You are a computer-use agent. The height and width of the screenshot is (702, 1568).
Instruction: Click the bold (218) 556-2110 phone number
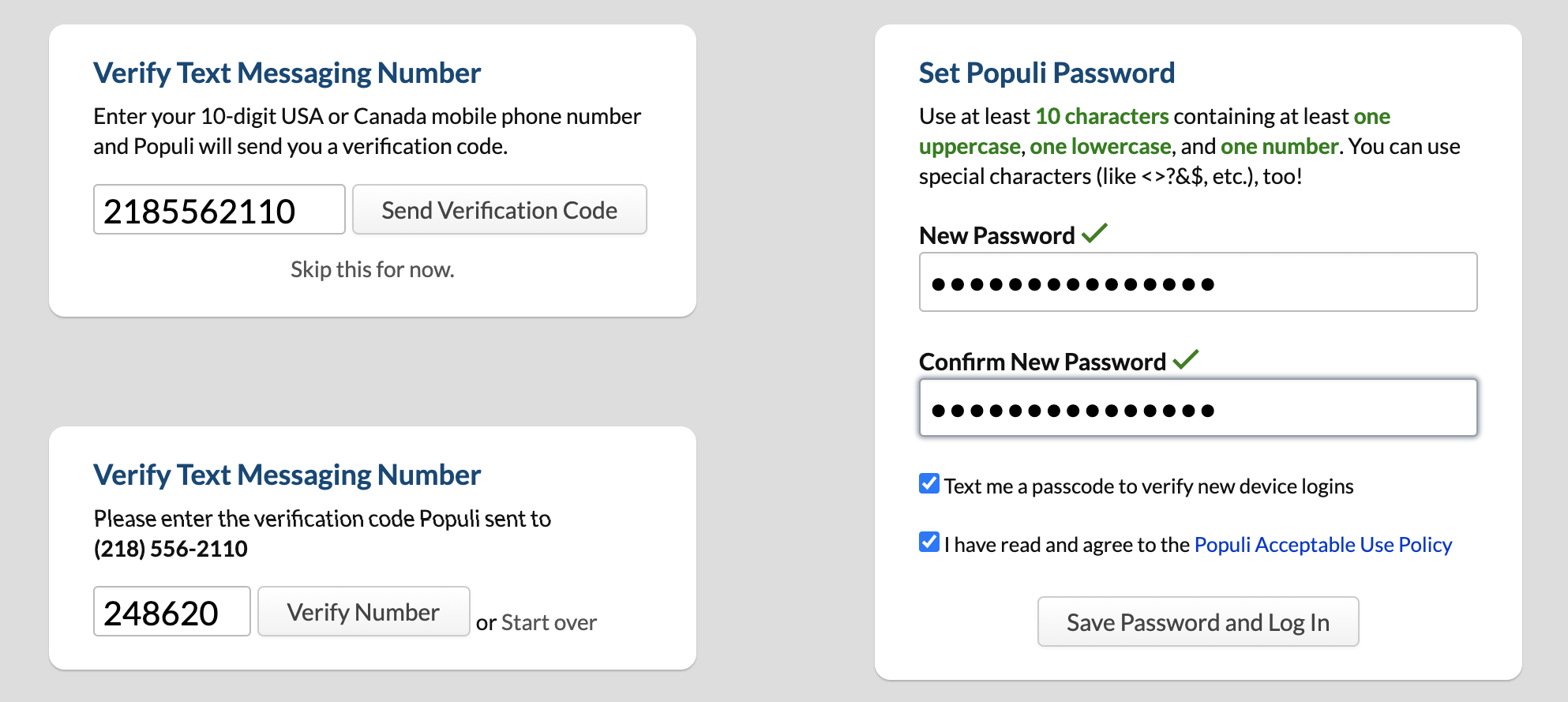(171, 549)
